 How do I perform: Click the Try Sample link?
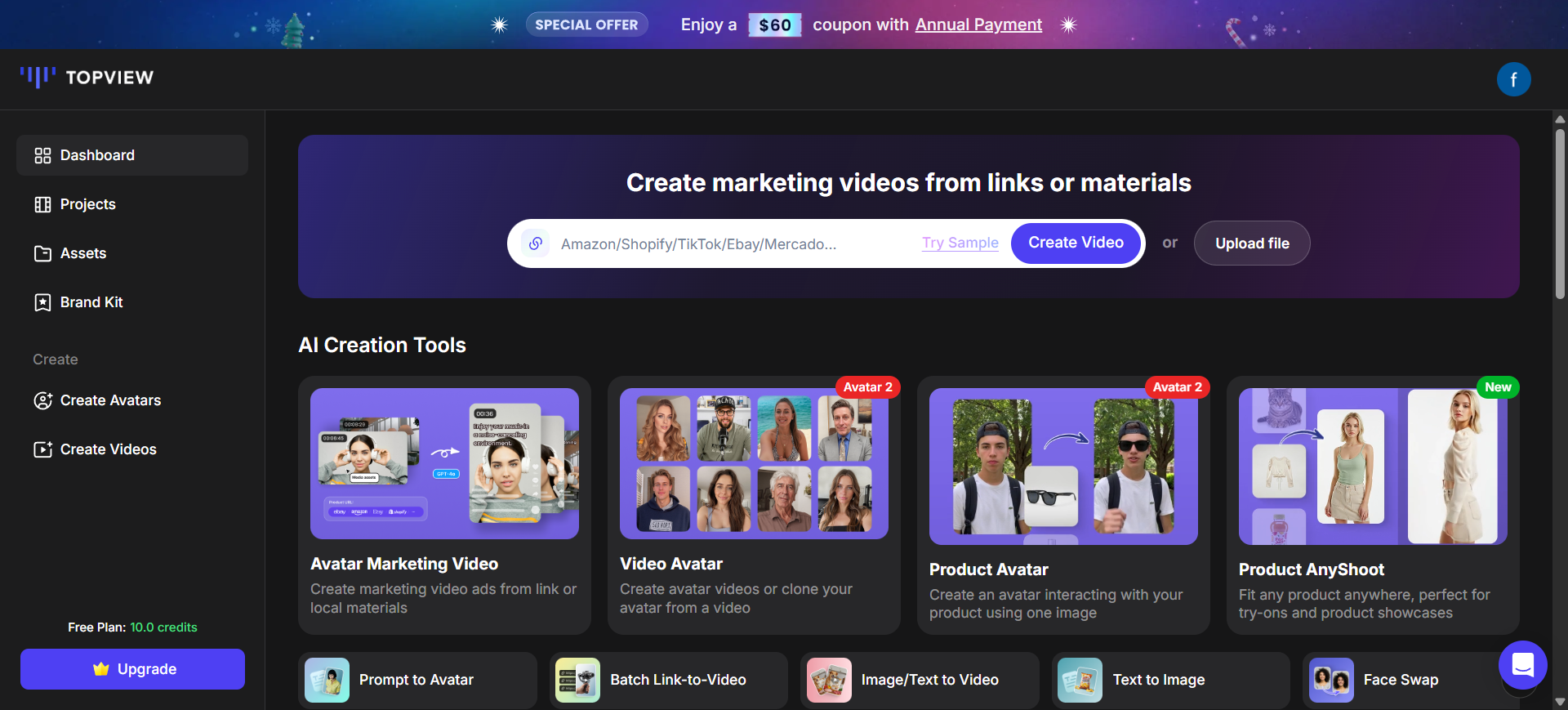960,243
